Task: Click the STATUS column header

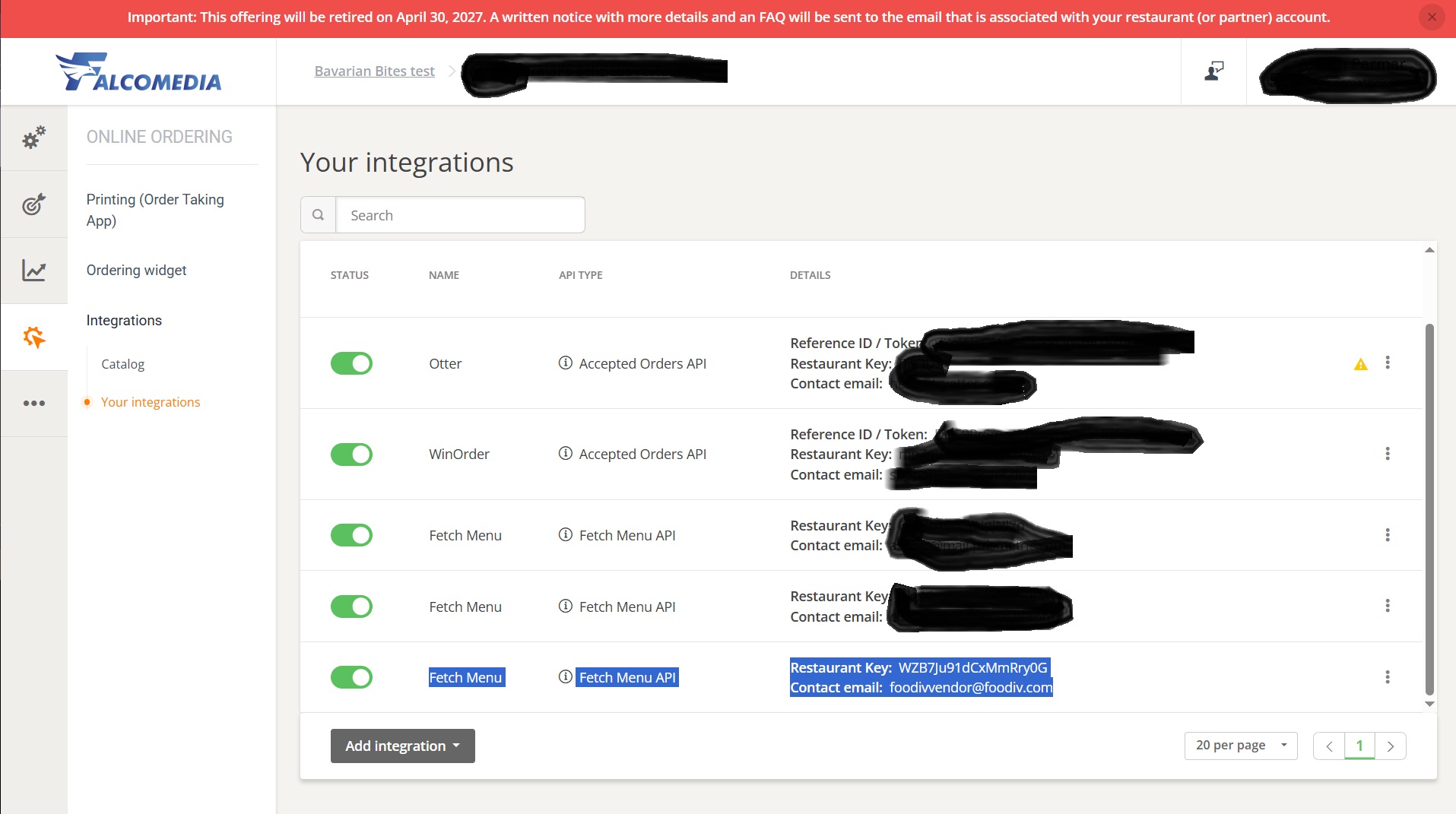Action: [x=349, y=275]
